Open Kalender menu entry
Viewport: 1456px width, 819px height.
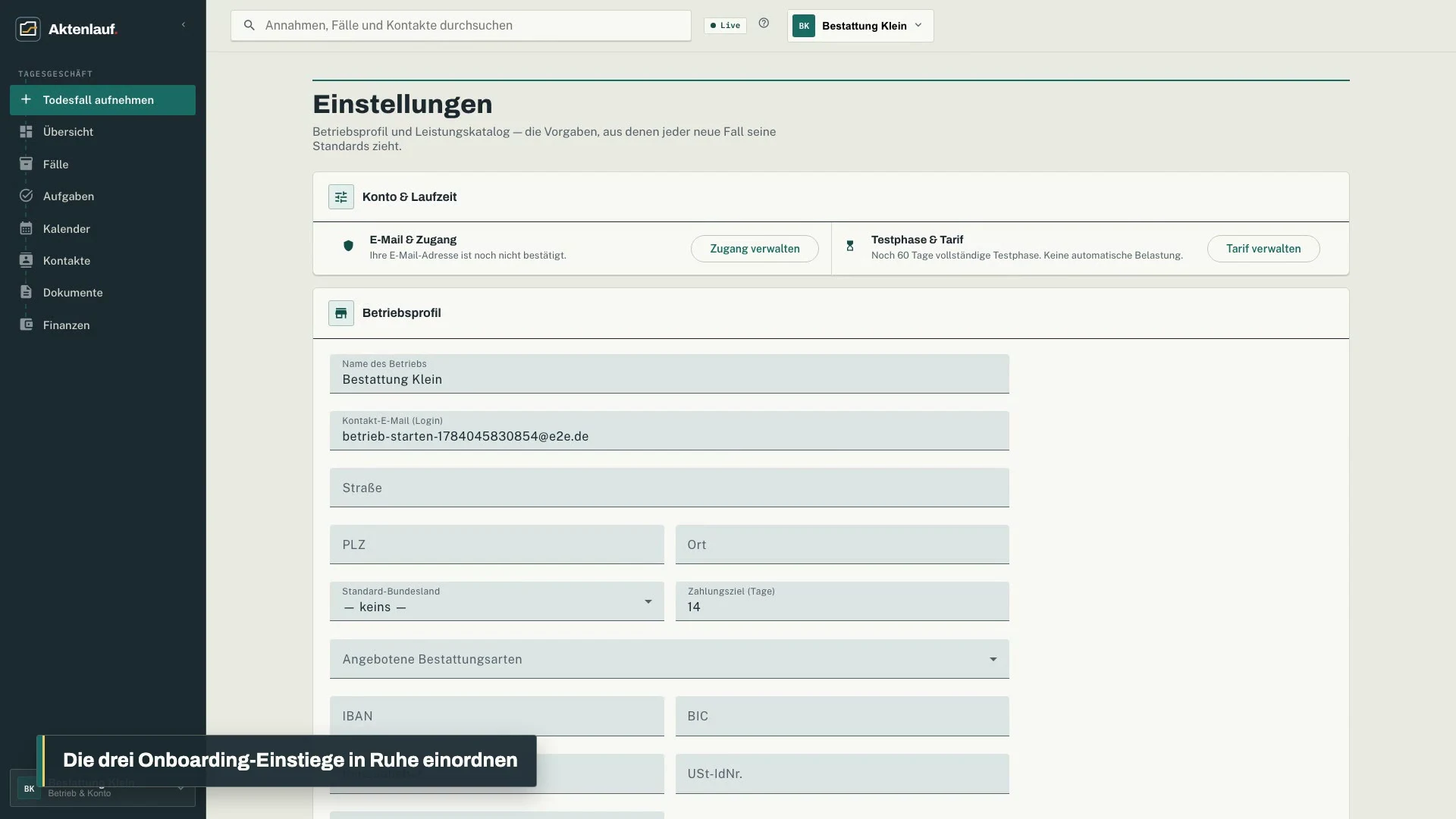pyautogui.click(x=102, y=228)
